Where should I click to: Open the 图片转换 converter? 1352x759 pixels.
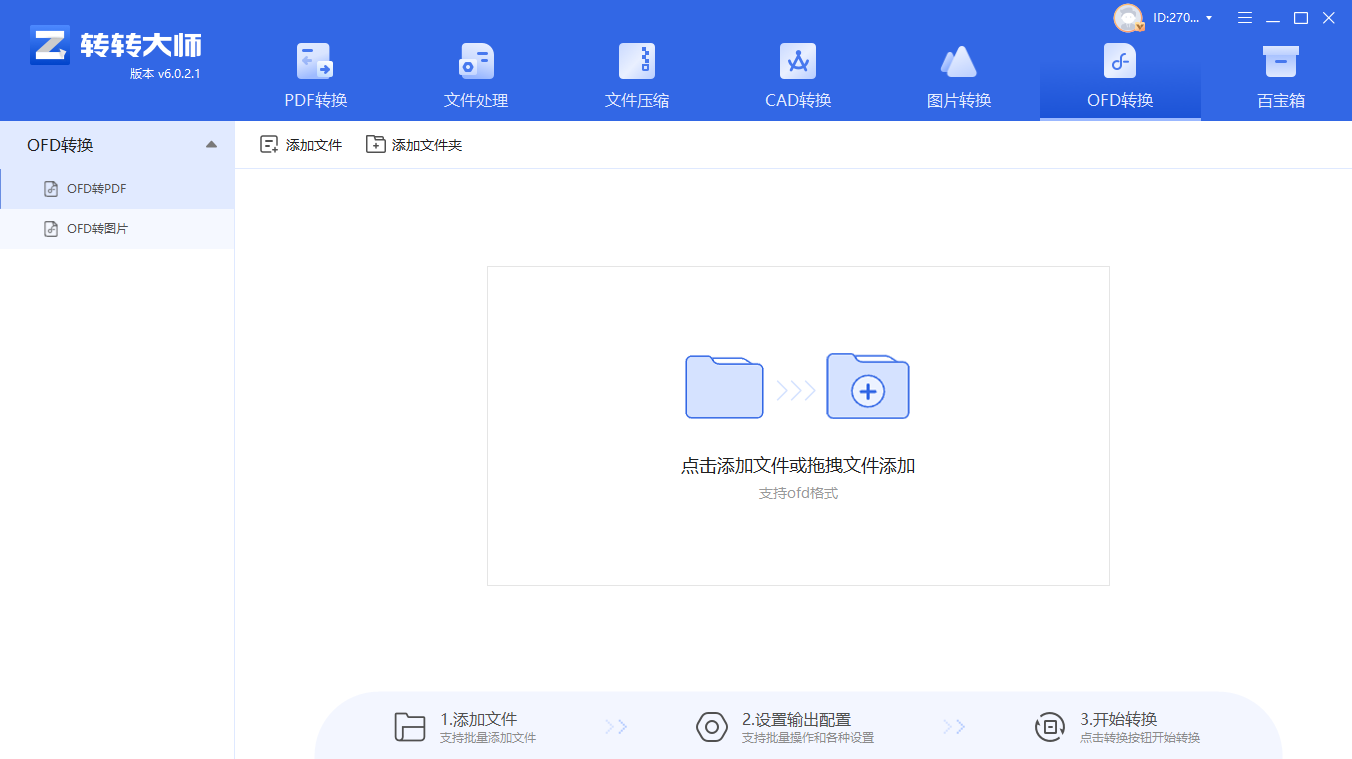coord(958,75)
